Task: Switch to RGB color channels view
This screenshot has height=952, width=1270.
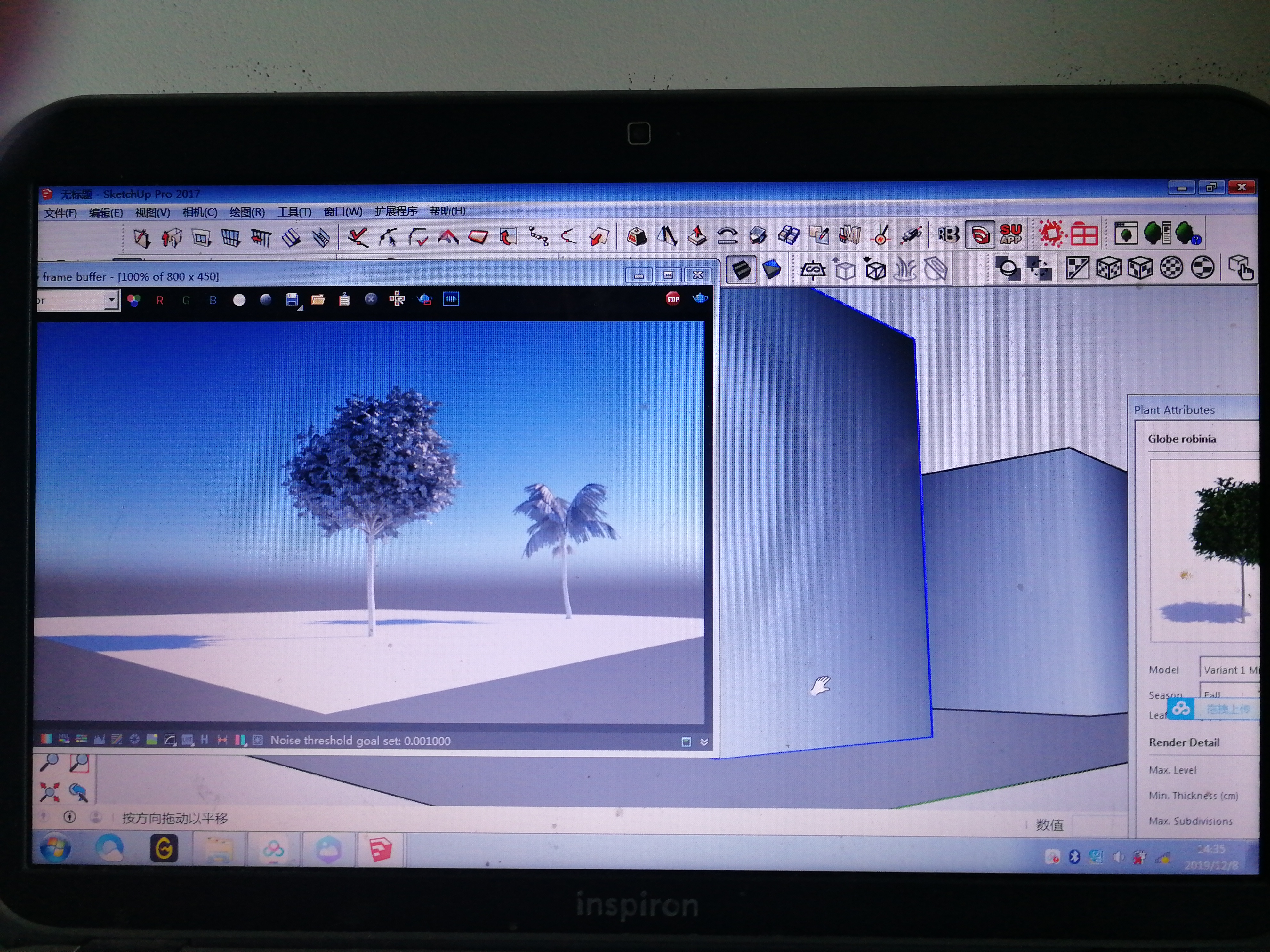Action: click(134, 300)
